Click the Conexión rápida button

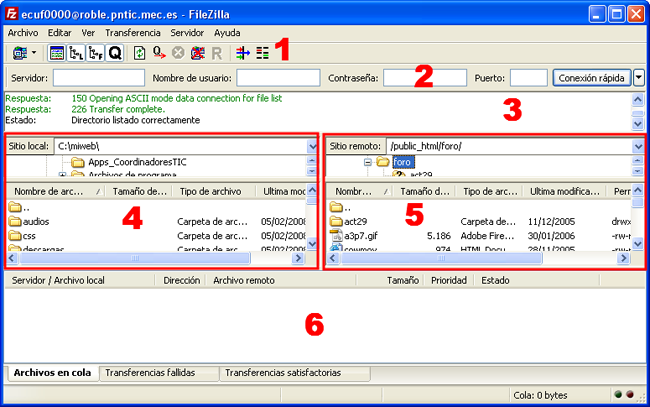(591, 78)
